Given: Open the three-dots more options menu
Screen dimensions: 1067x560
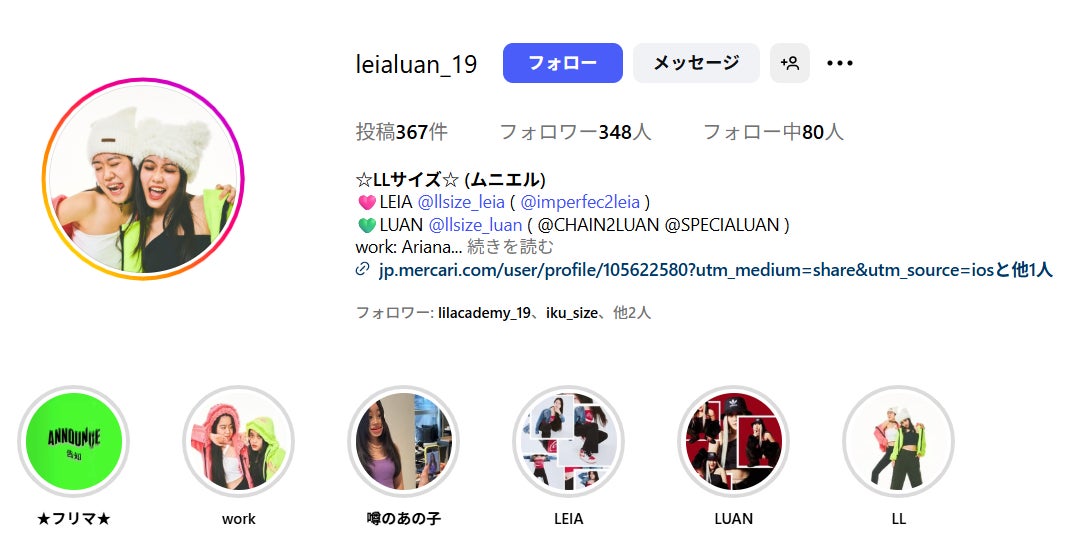Looking at the screenshot, I should tap(840, 63).
